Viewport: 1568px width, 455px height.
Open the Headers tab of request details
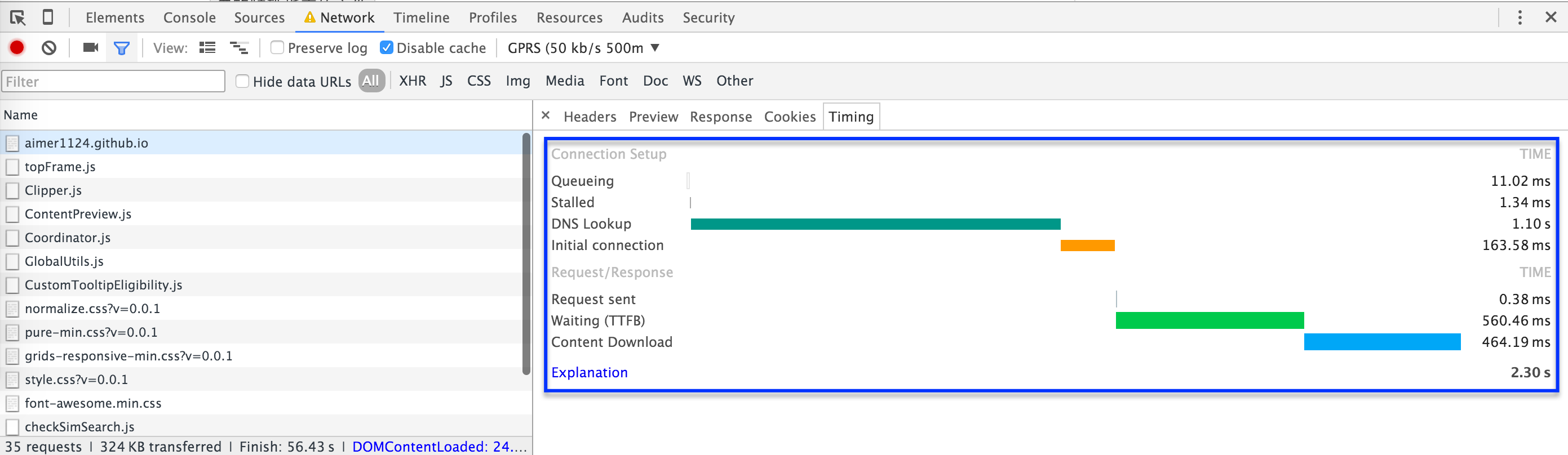589,116
